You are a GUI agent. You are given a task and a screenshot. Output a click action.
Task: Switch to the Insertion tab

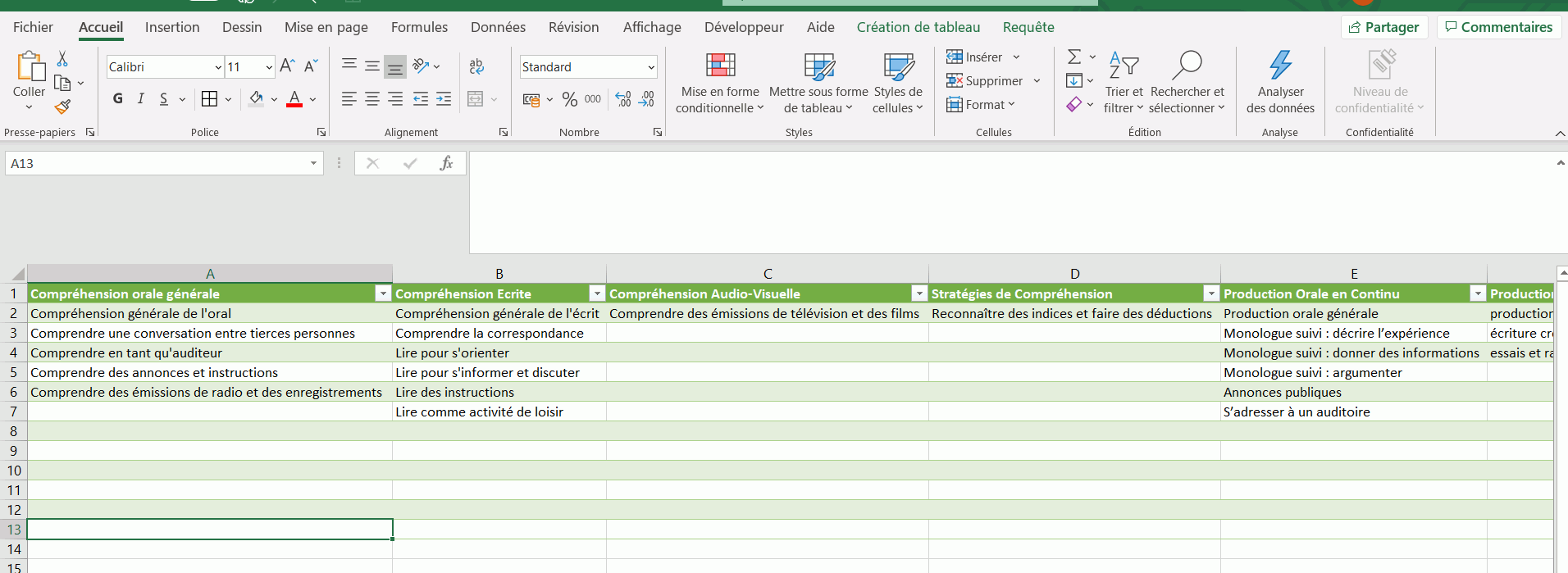(x=172, y=27)
